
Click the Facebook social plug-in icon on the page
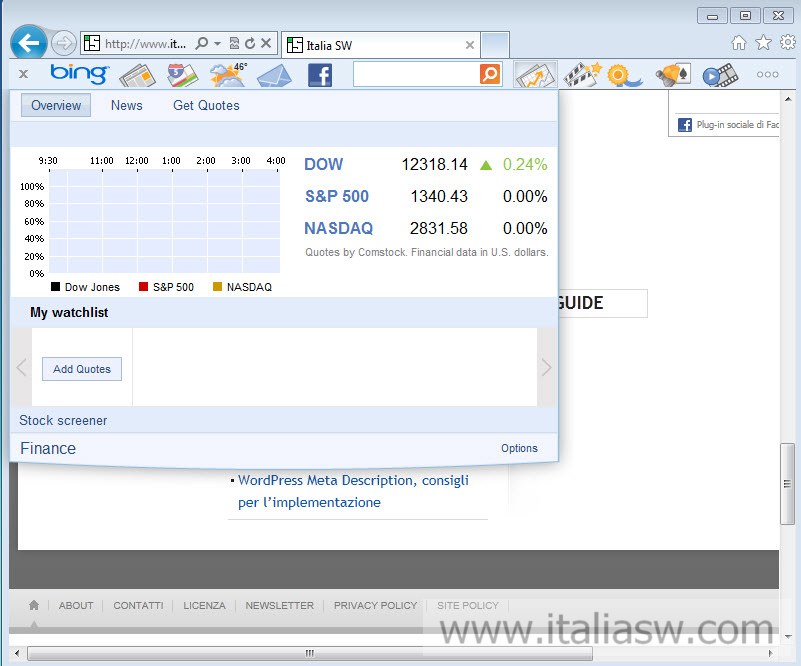(685, 125)
